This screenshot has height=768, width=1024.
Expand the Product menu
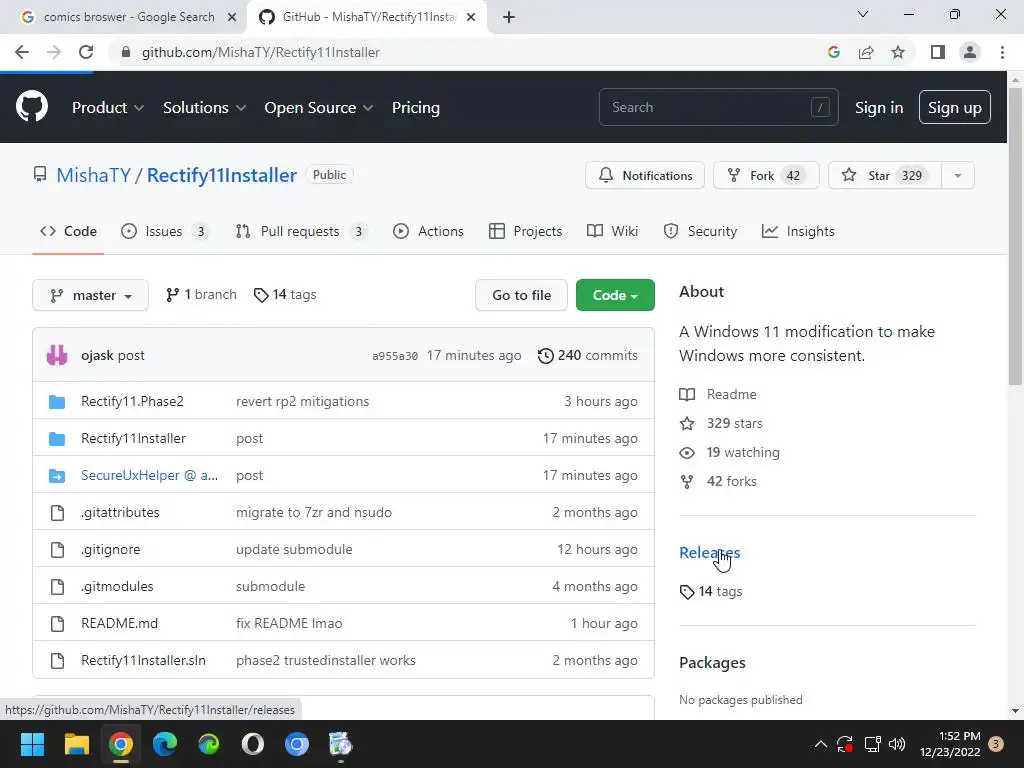point(108,108)
